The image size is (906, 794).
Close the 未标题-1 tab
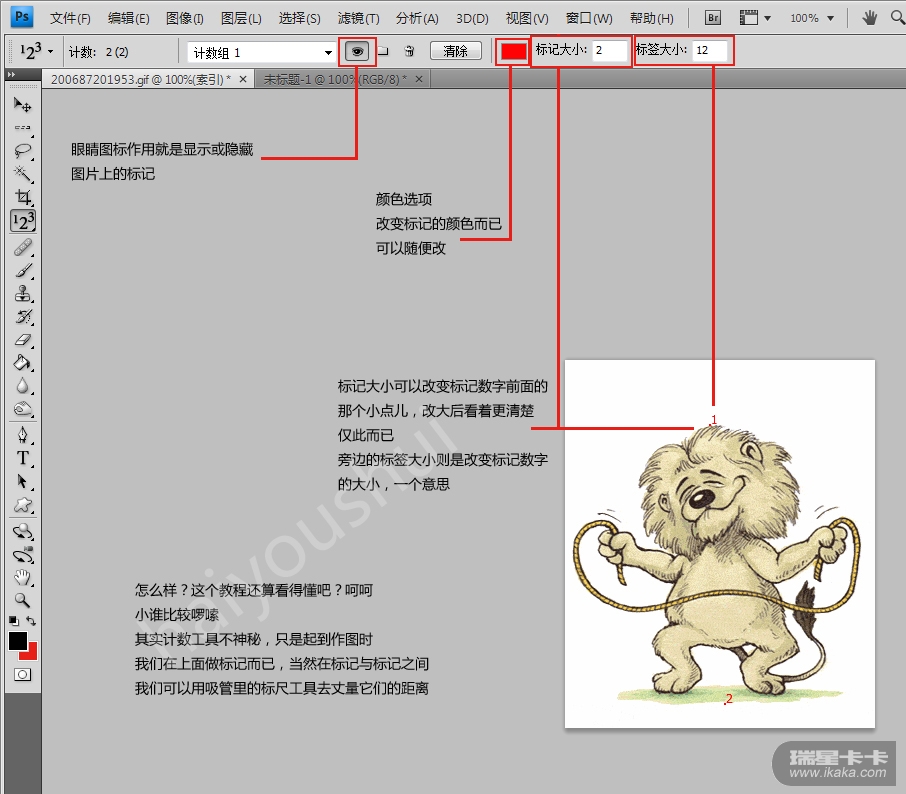click(x=419, y=79)
